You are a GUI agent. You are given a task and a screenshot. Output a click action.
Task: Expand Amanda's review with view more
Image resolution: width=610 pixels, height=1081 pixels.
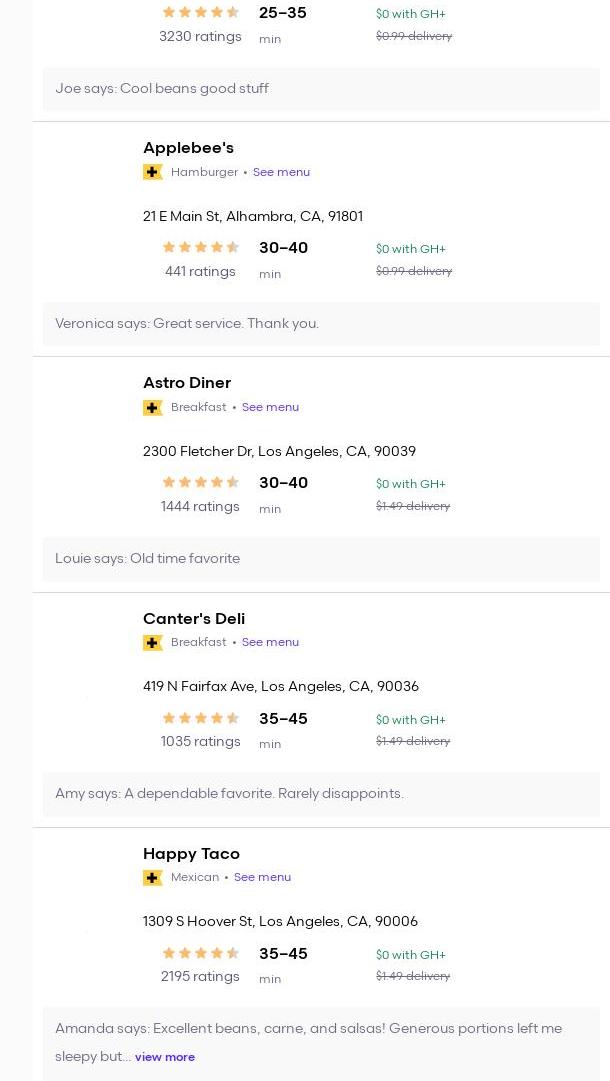(x=165, y=1057)
